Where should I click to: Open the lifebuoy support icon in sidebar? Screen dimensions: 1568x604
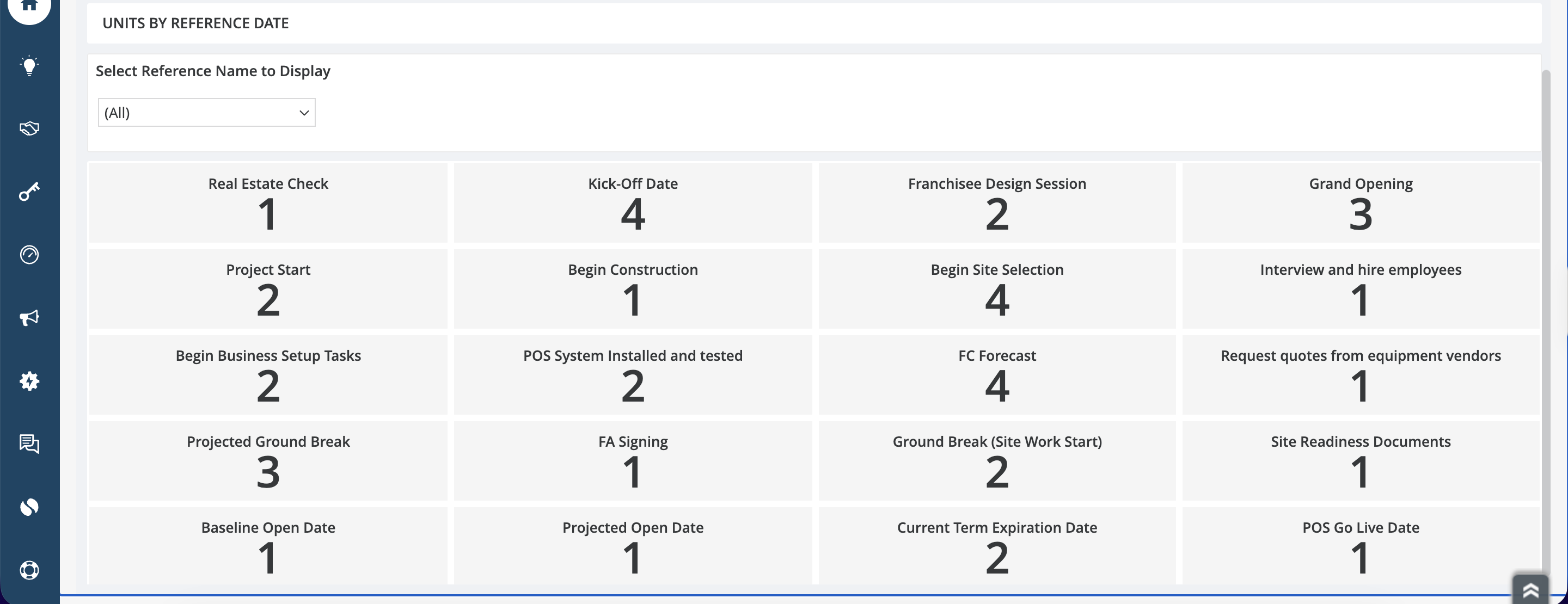29,570
